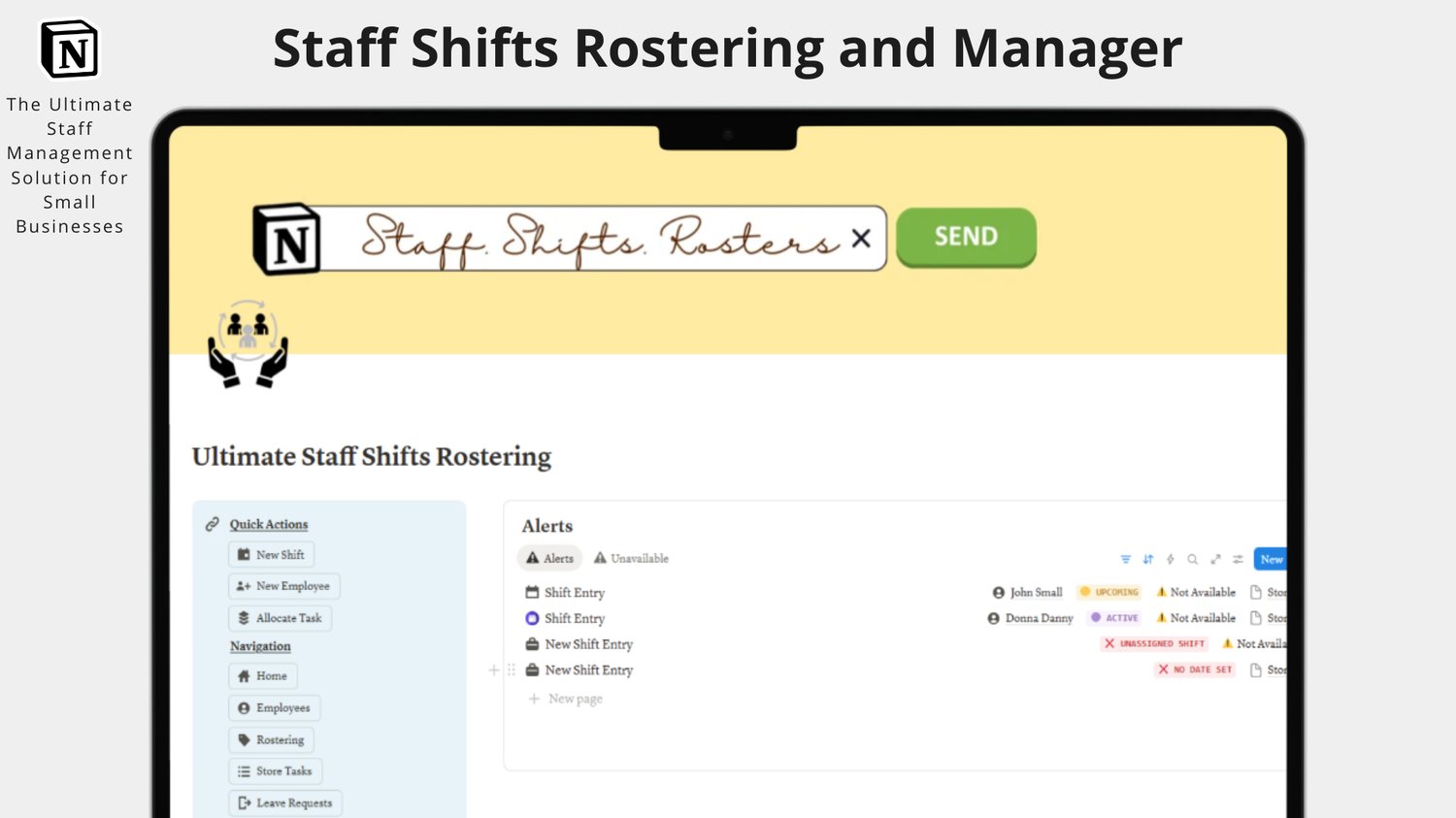Viewport: 1456px width, 818px height.
Task: Click the Notion logo in the yellow banner
Action: pyautogui.click(x=286, y=240)
